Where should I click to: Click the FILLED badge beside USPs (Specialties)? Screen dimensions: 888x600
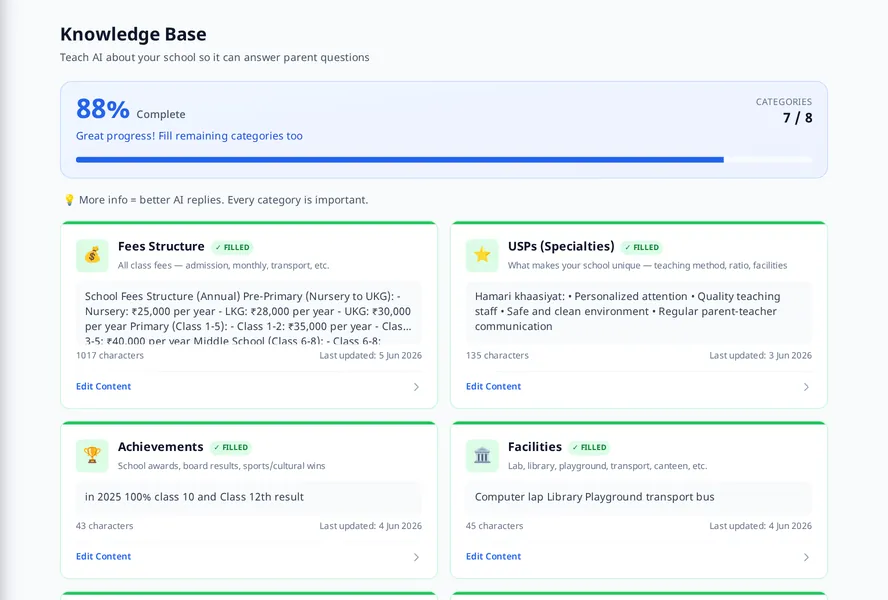pos(642,248)
